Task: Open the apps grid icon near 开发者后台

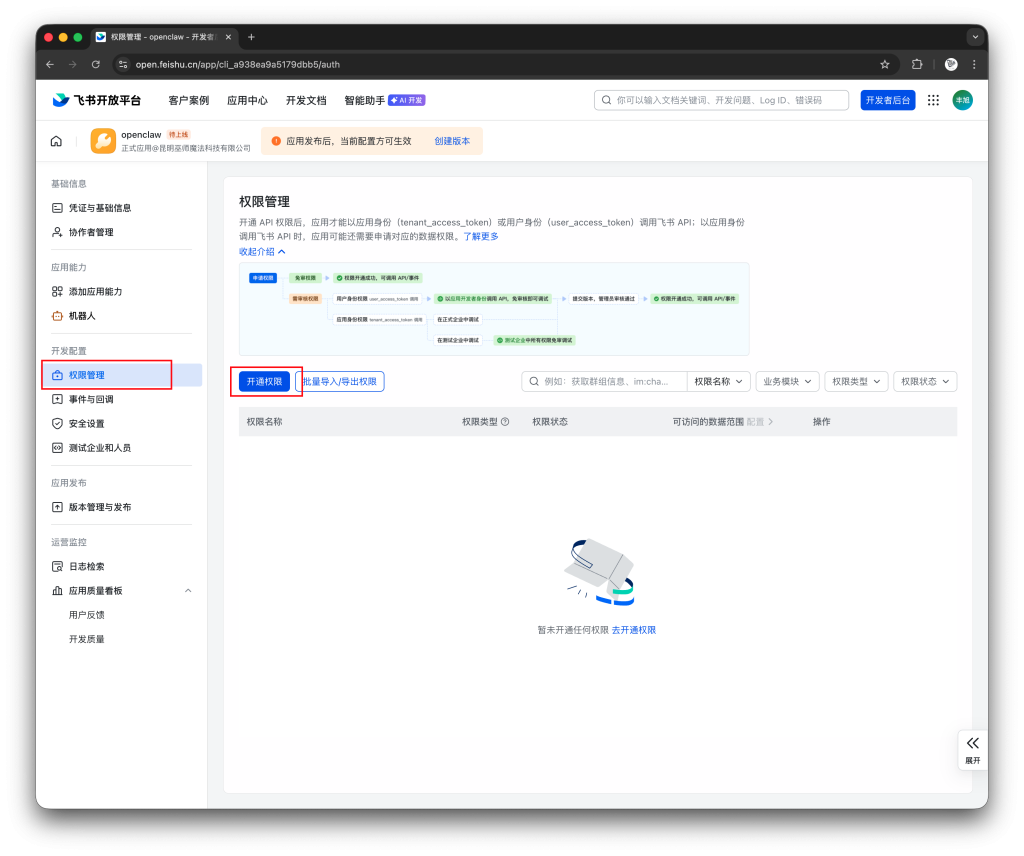Action: pos(932,100)
